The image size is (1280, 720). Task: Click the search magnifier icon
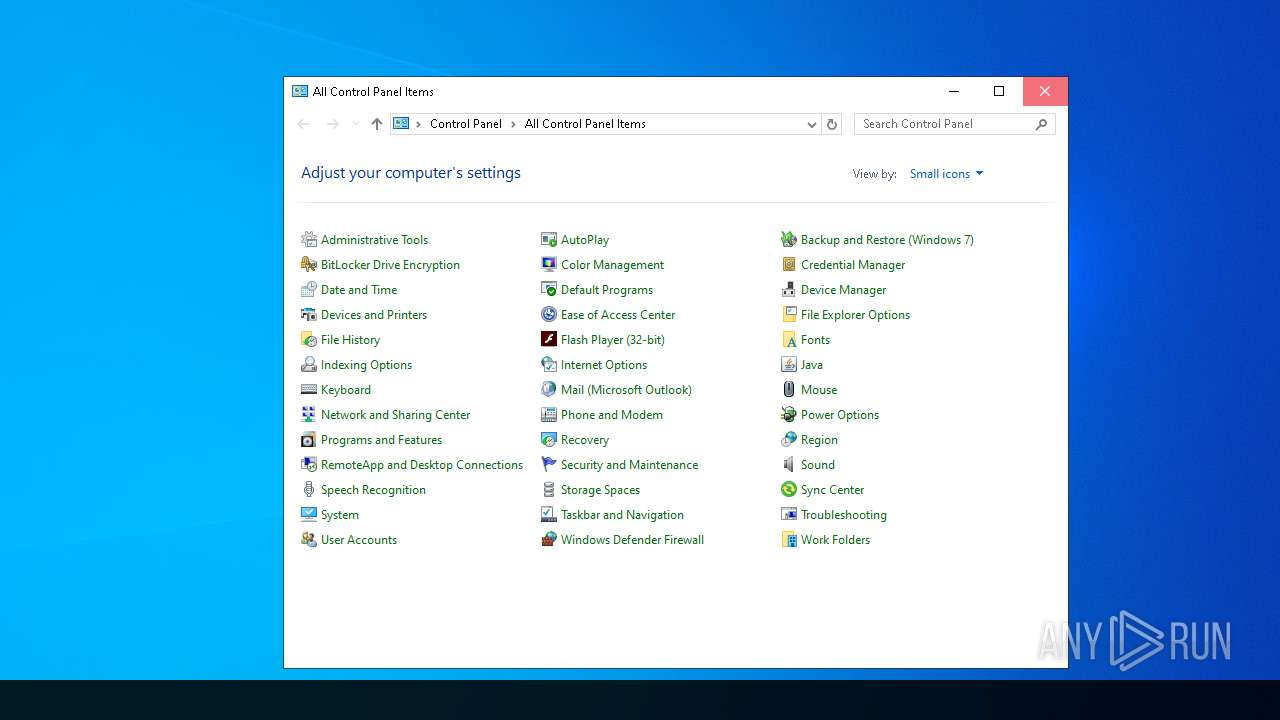[x=1041, y=124]
